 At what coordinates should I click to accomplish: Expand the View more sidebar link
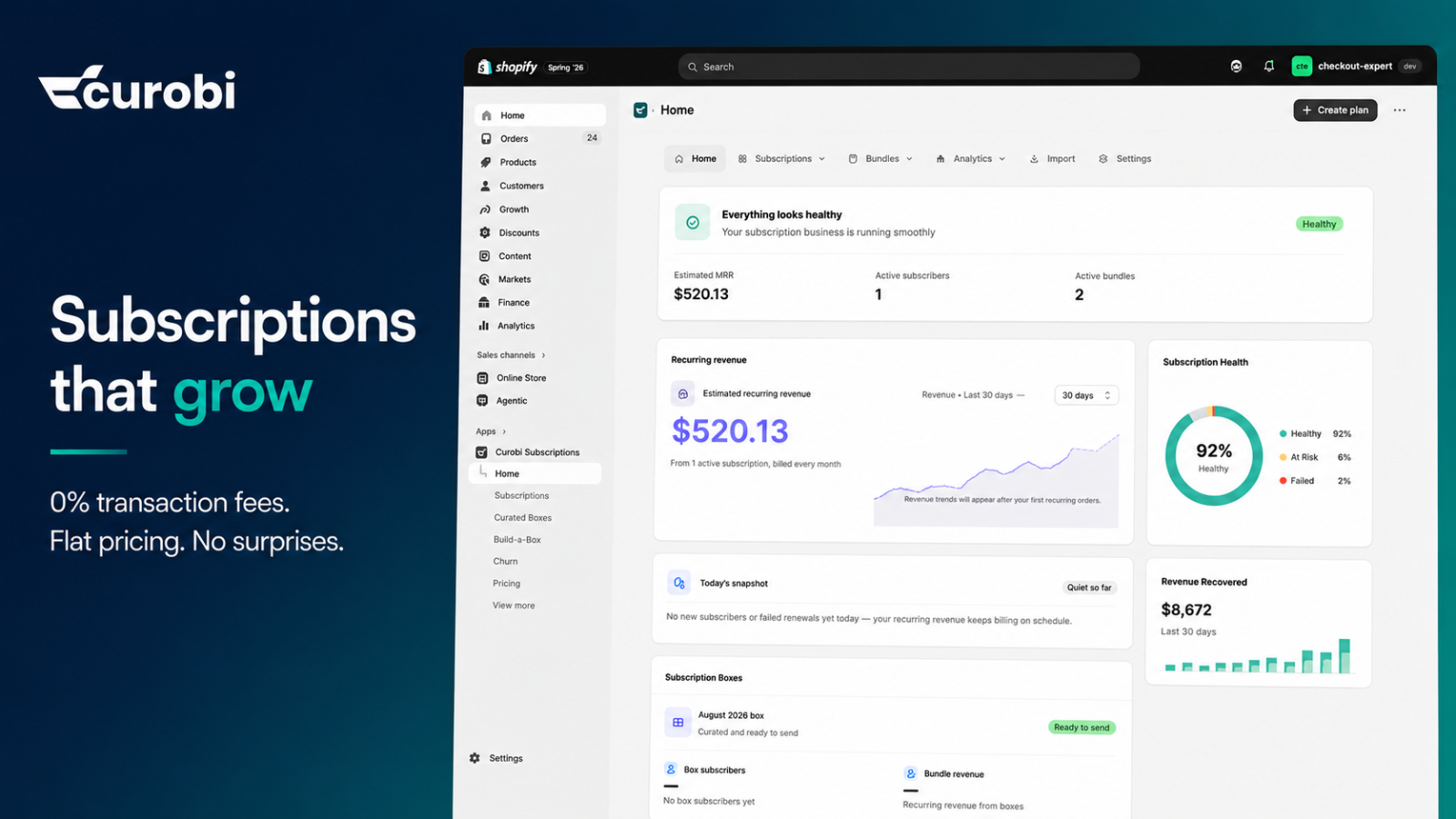click(513, 605)
